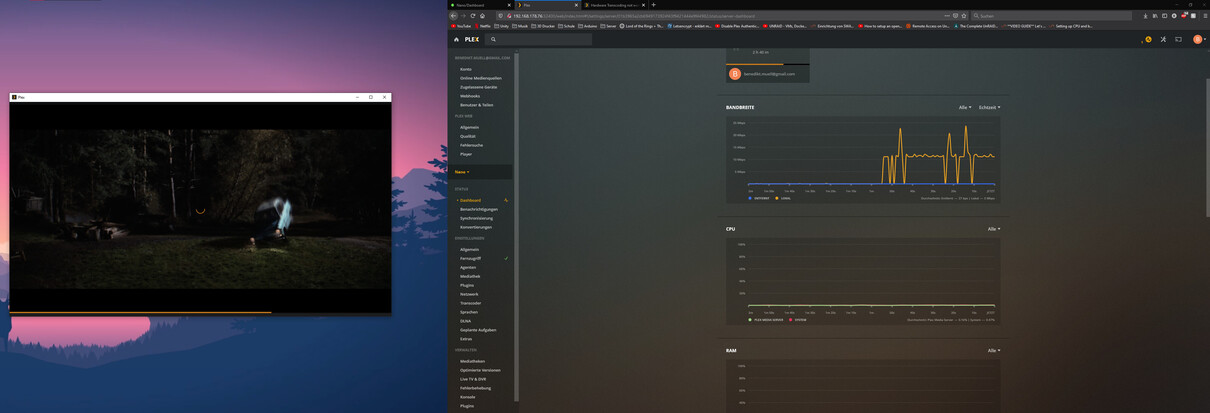
Task: Open Plex settings wrench icon
Action: (1163, 39)
